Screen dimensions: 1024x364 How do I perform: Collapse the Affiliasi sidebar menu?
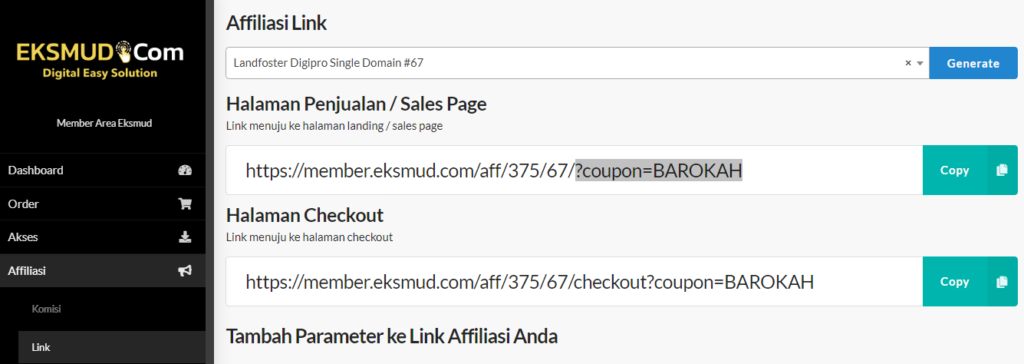[103, 271]
